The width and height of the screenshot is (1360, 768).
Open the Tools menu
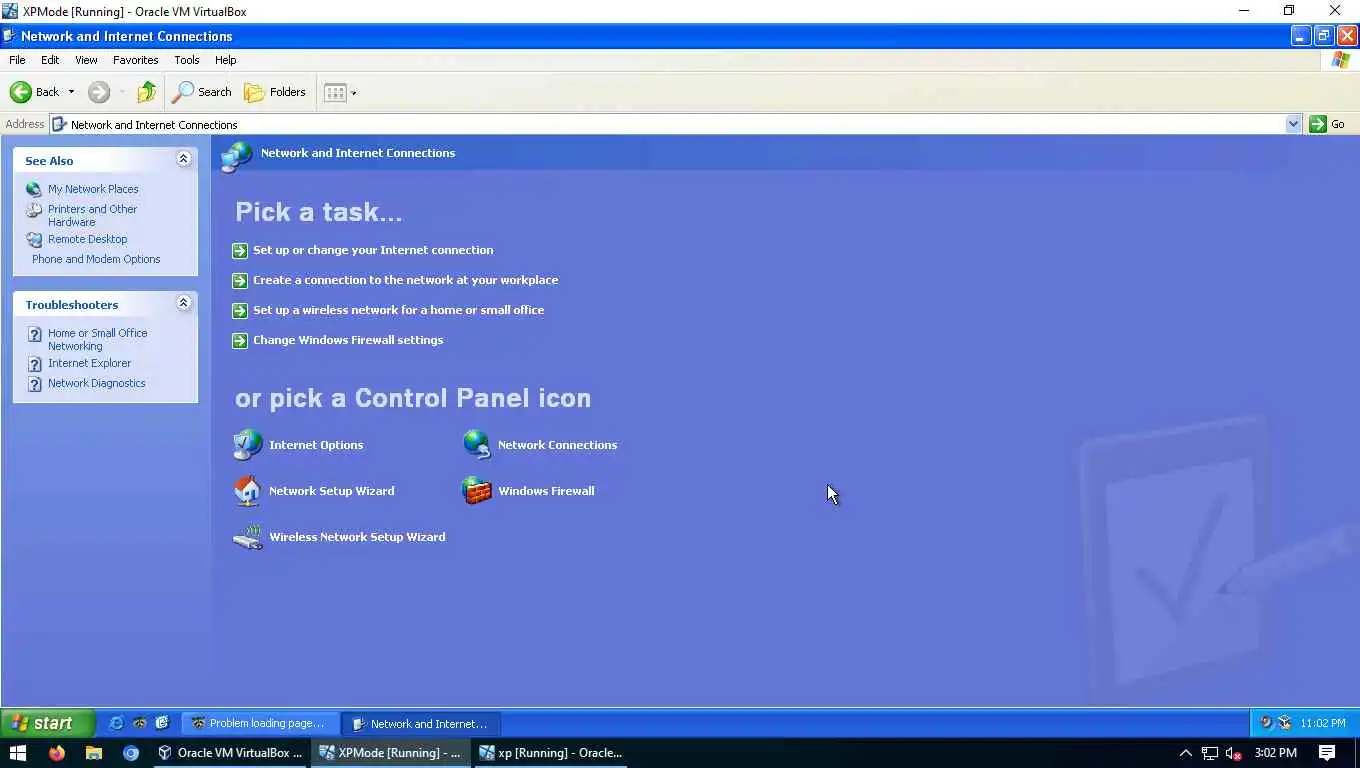[x=186, y=60]
